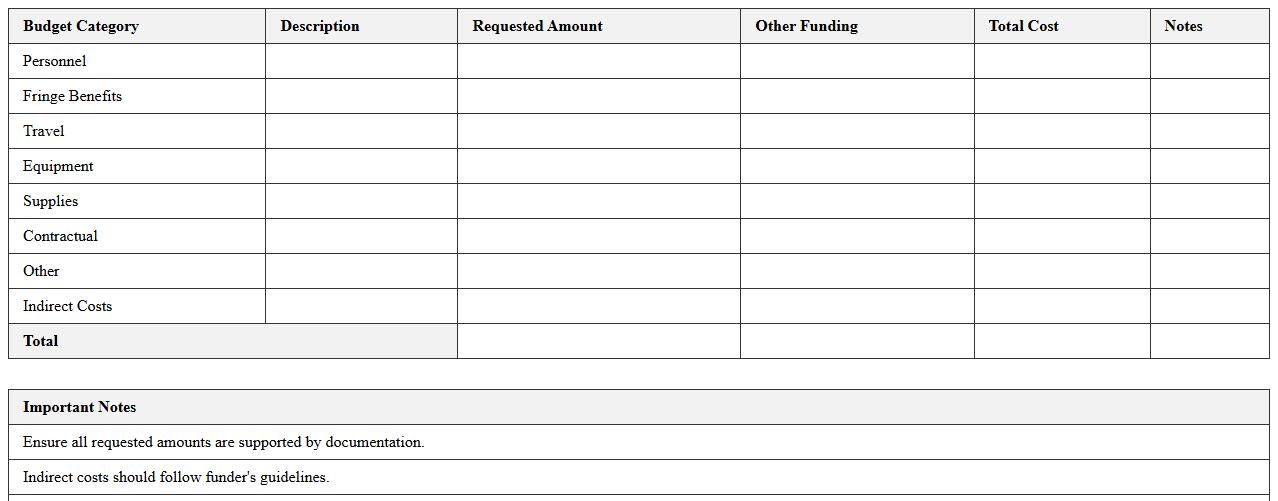The width and height of the screenshot is (1278, 501).
Task: Select the Requested Amount cell for Equipment
Action: [598, 166]
